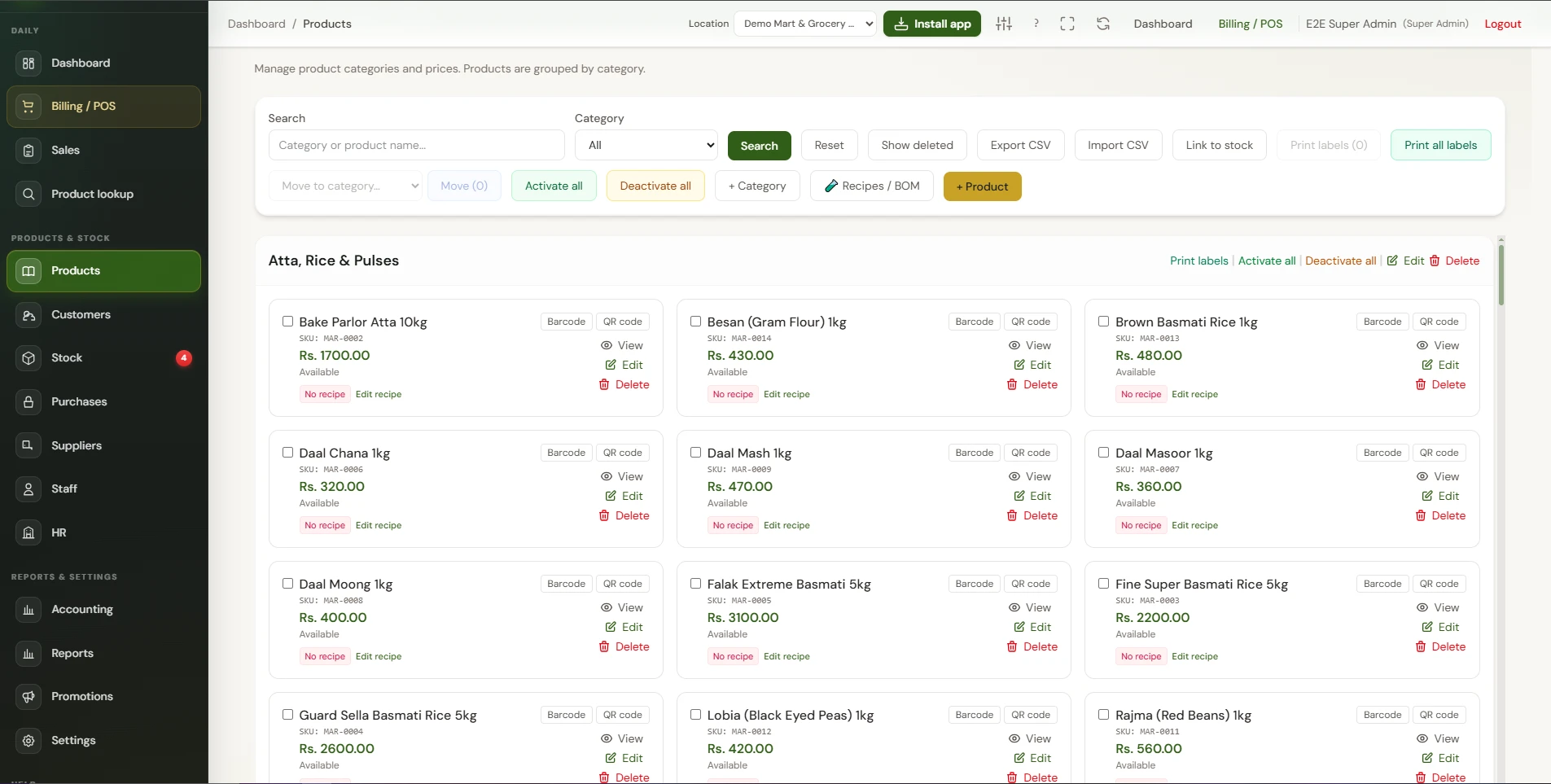
Task: Click the Reset button
Action: tap(829, 145)
